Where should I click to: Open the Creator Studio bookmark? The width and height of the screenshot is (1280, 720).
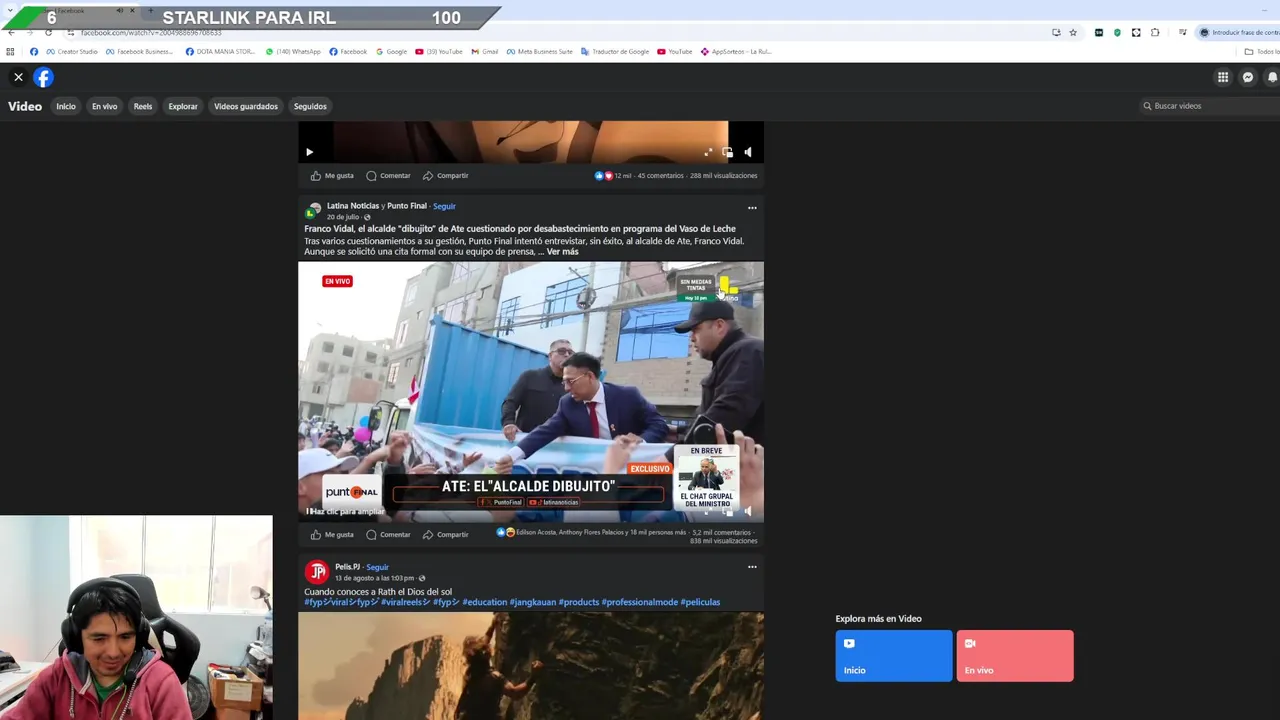pyautogui.click(x=72, y=52)
